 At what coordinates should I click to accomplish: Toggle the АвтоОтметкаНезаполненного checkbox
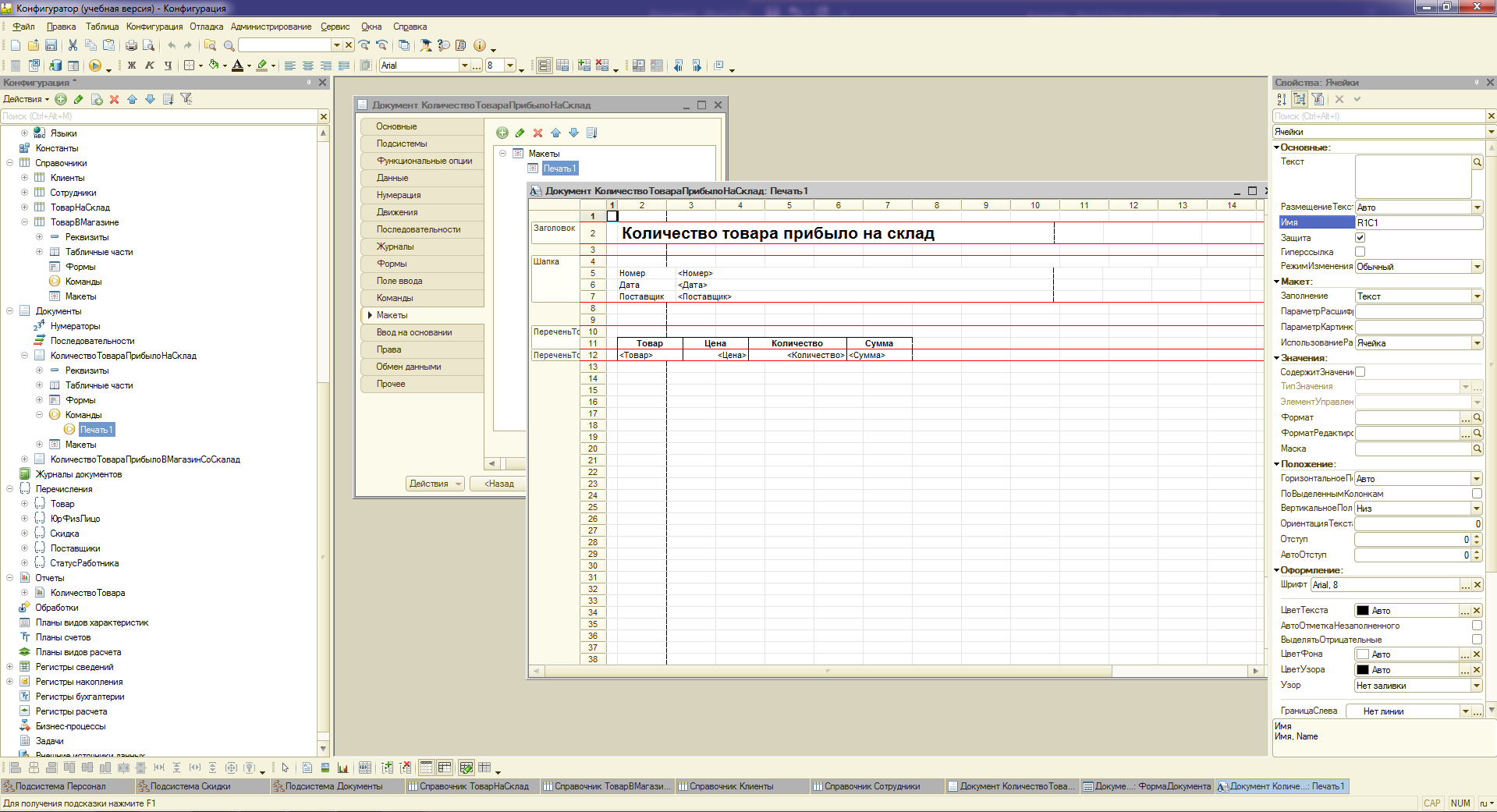1477,625
